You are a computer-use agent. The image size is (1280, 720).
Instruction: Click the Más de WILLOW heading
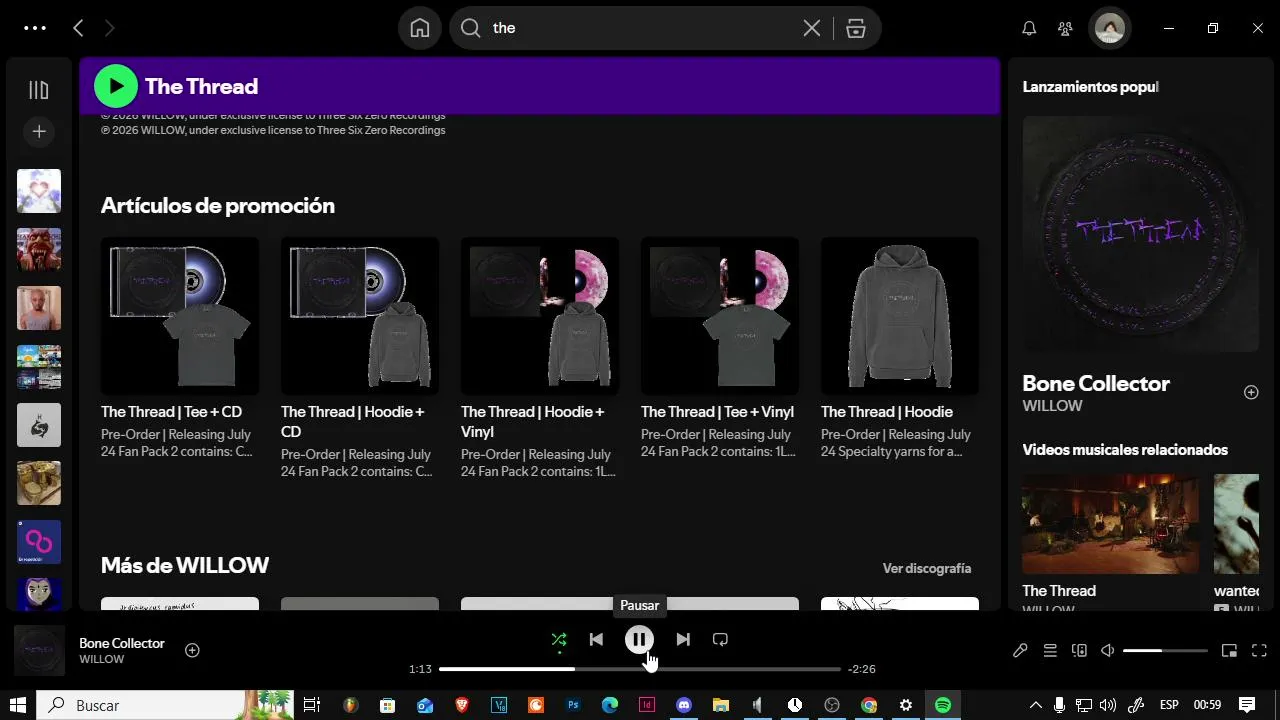coord(185,565)
